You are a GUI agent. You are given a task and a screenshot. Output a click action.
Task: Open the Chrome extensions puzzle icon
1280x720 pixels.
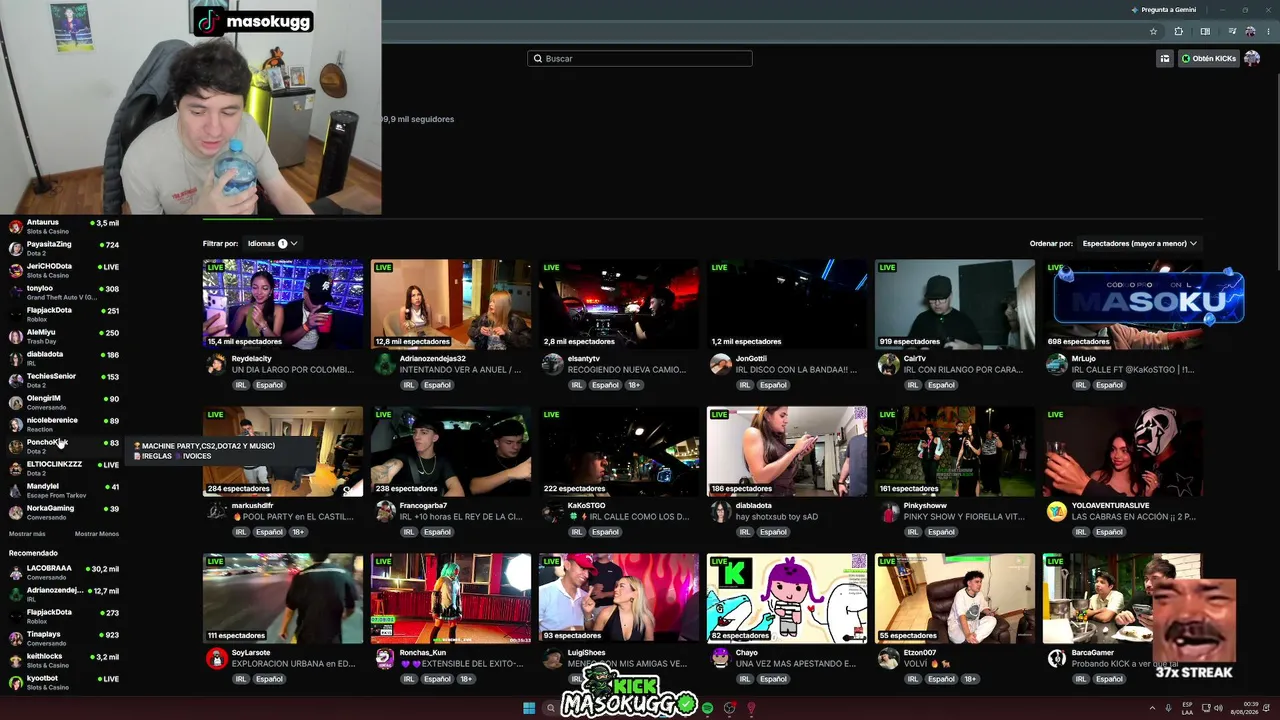click(x=1178, y=31)
